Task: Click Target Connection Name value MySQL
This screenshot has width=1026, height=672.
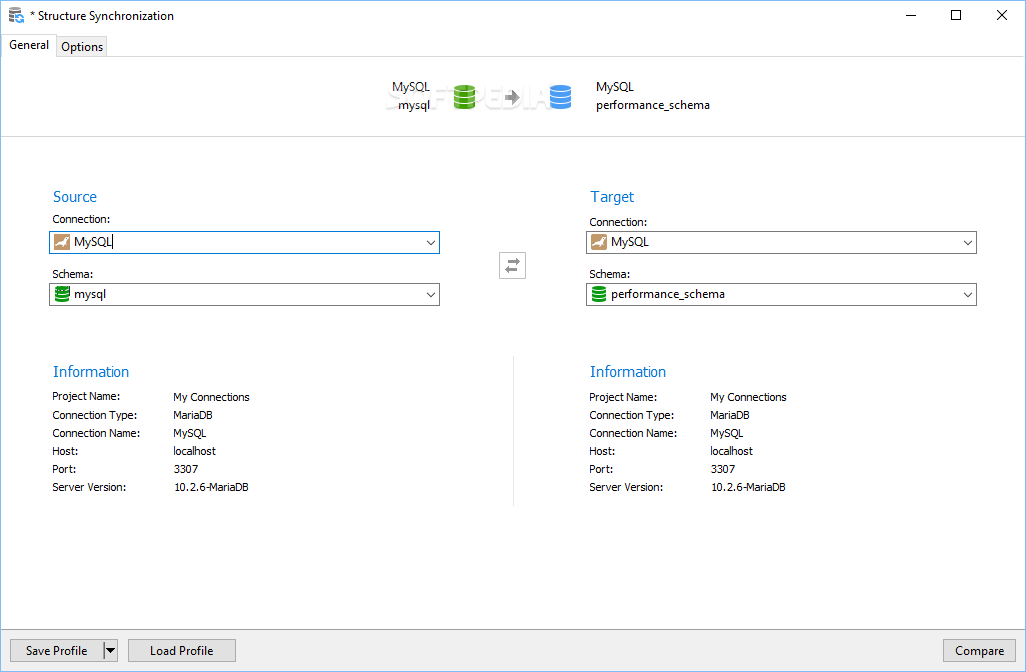Action: click(x=727, y=433)
